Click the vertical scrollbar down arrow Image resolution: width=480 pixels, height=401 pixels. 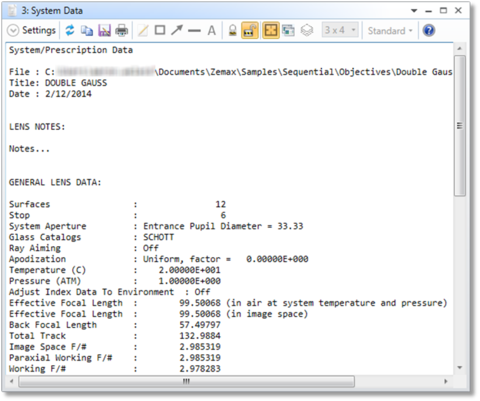[460, 368]
